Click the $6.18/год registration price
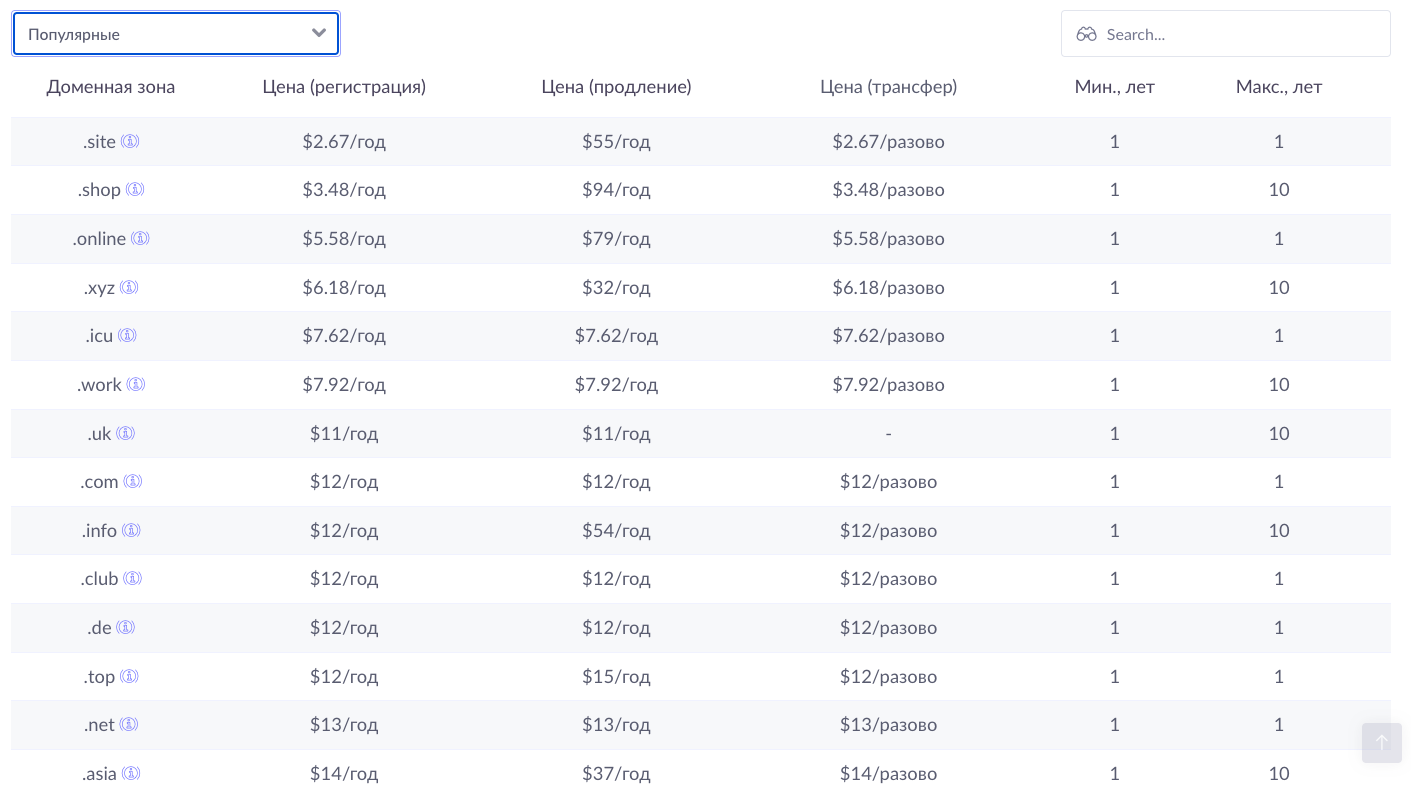 click(344, 288)
